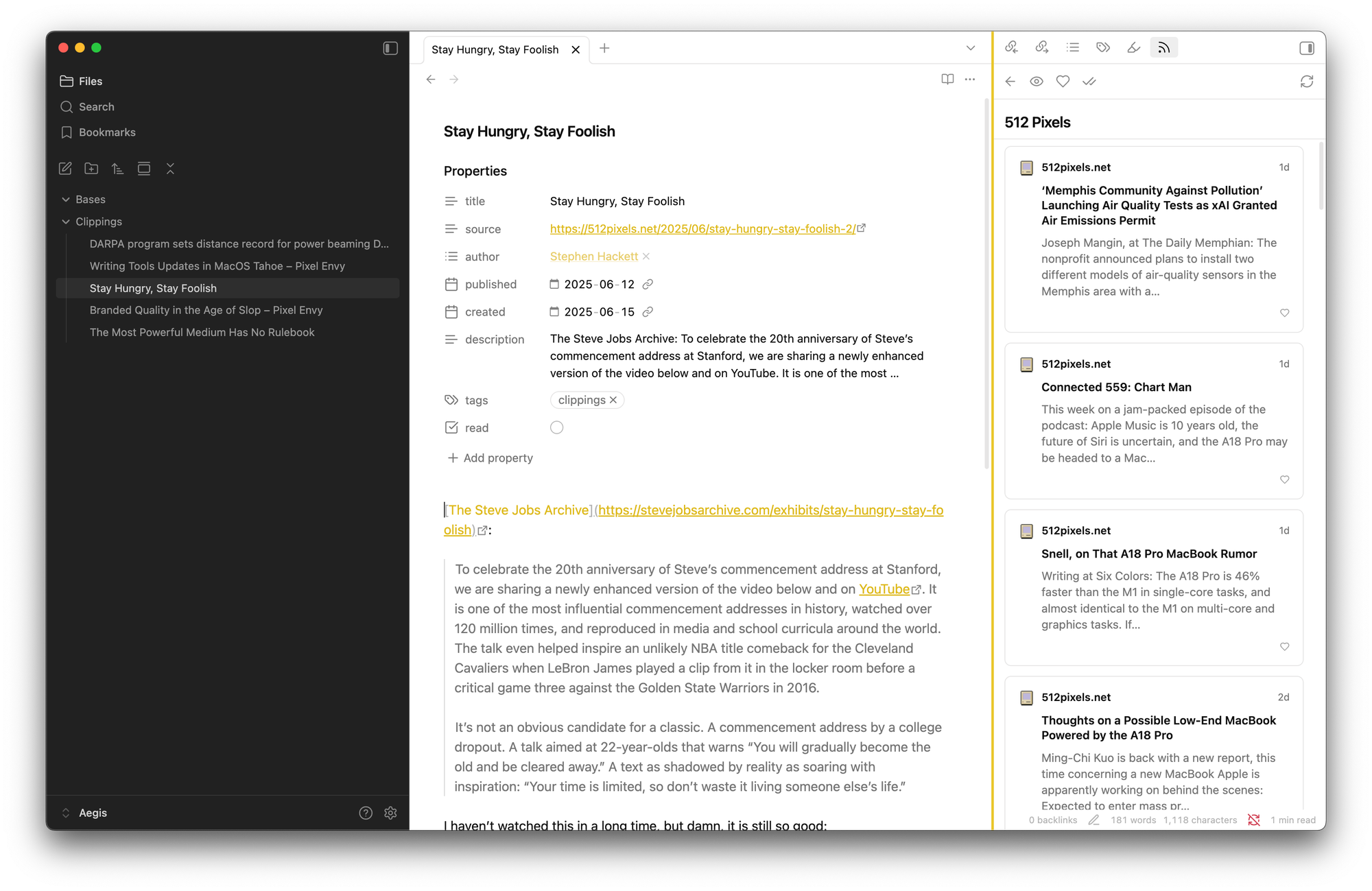Open the link icon beside the published date

648,284
